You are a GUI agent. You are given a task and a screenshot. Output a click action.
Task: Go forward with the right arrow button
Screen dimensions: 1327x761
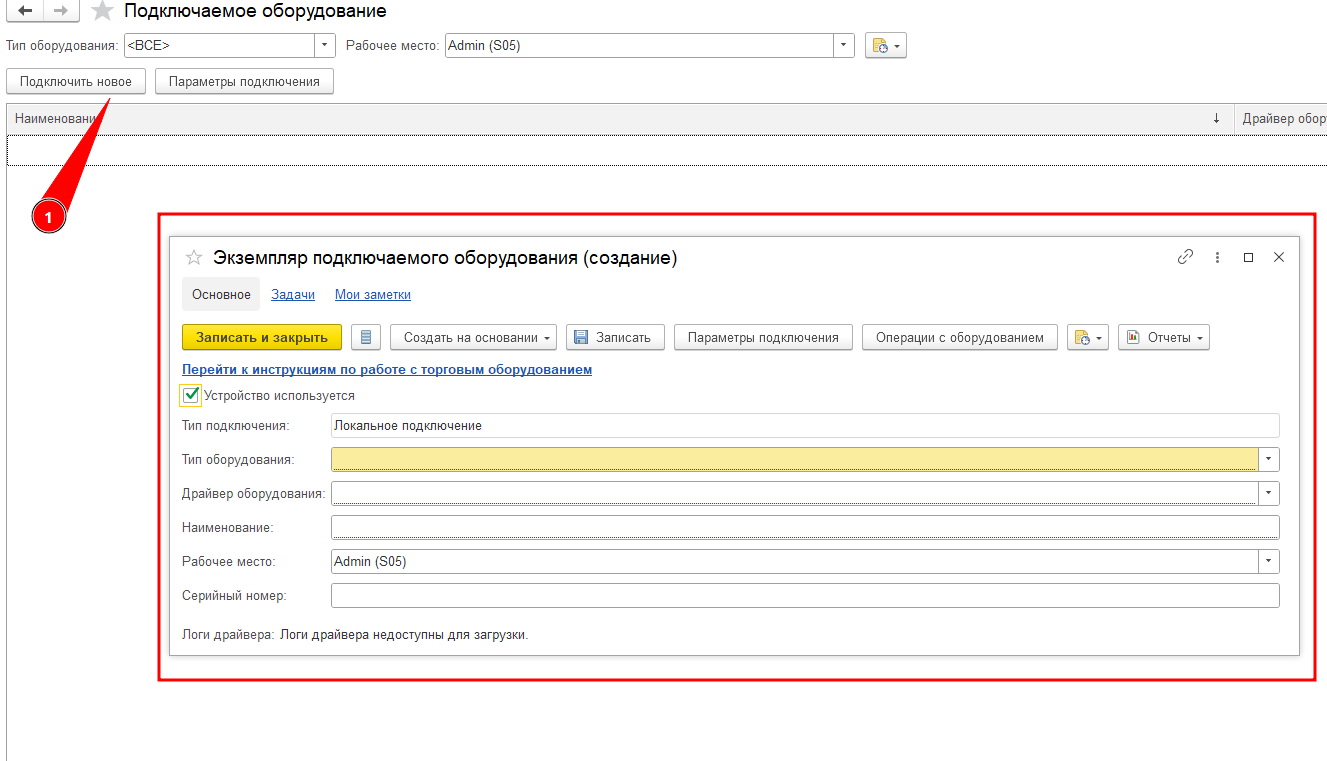point(62,11)
